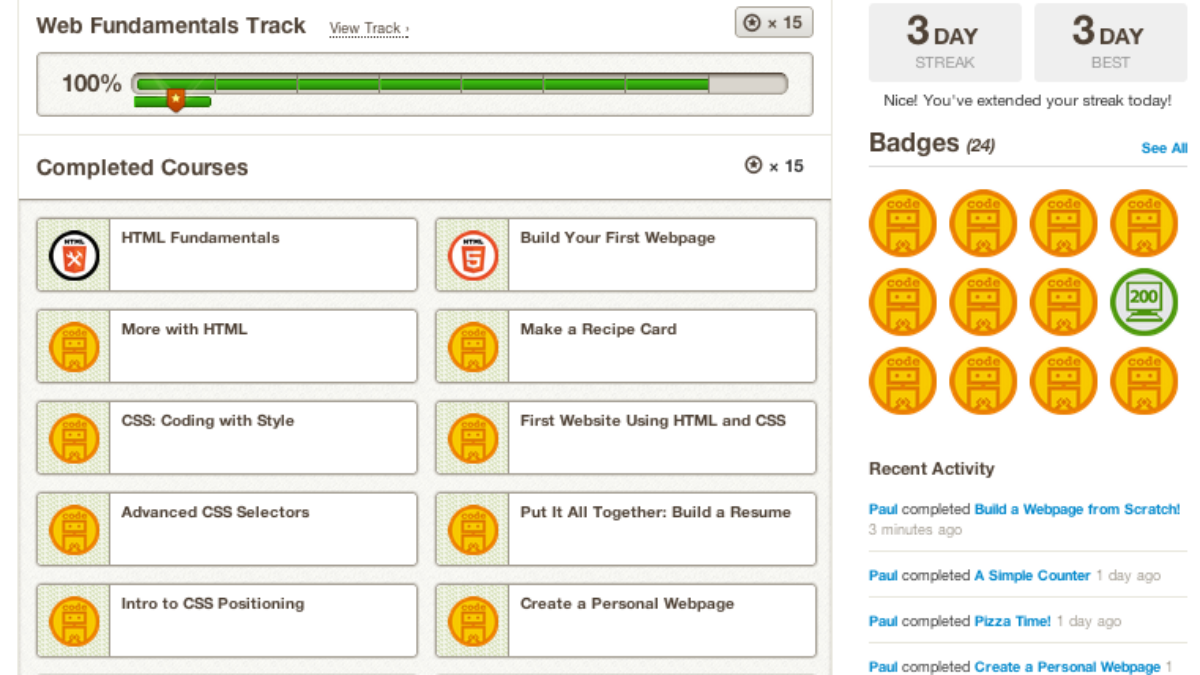Click the first code badge in Badges grid
Screen dimensions: 1200x675
(x=902, y=223)
